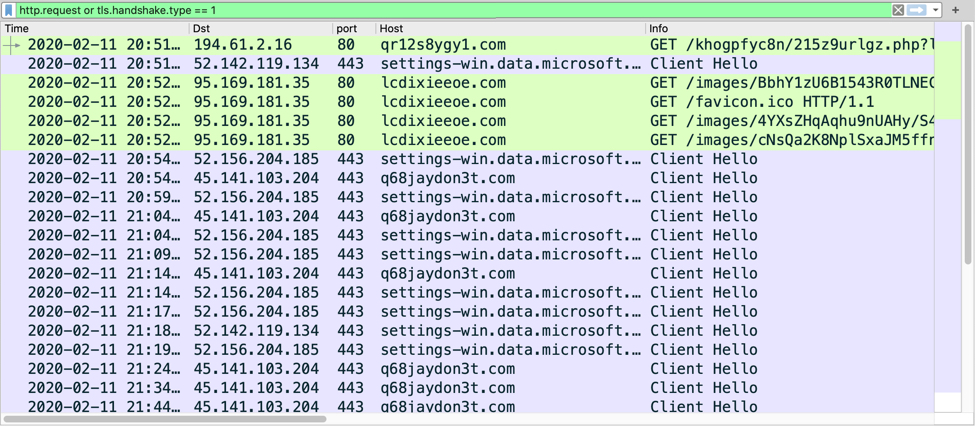Click inside the display filter text field
Viewport: 975px width, 426px height.
[x=450, y=10]
